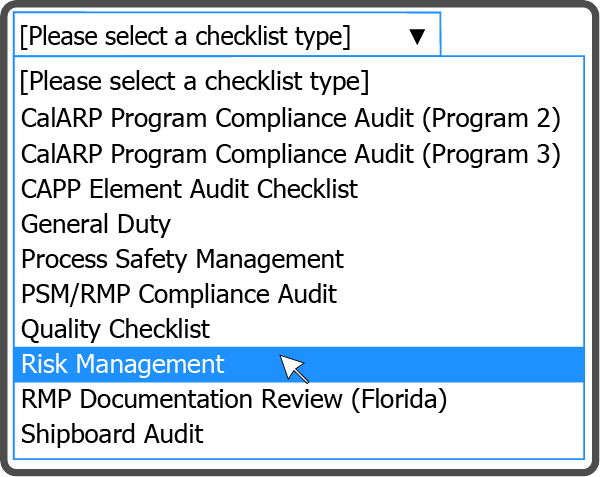Screen dimensions: 600x477
Task: Choose Process Safety Management from the list
Action: pos(182,259)
